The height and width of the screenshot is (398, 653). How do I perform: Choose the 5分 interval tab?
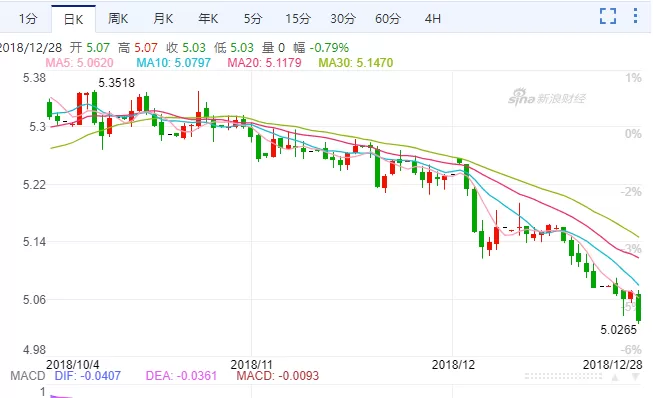253,19
